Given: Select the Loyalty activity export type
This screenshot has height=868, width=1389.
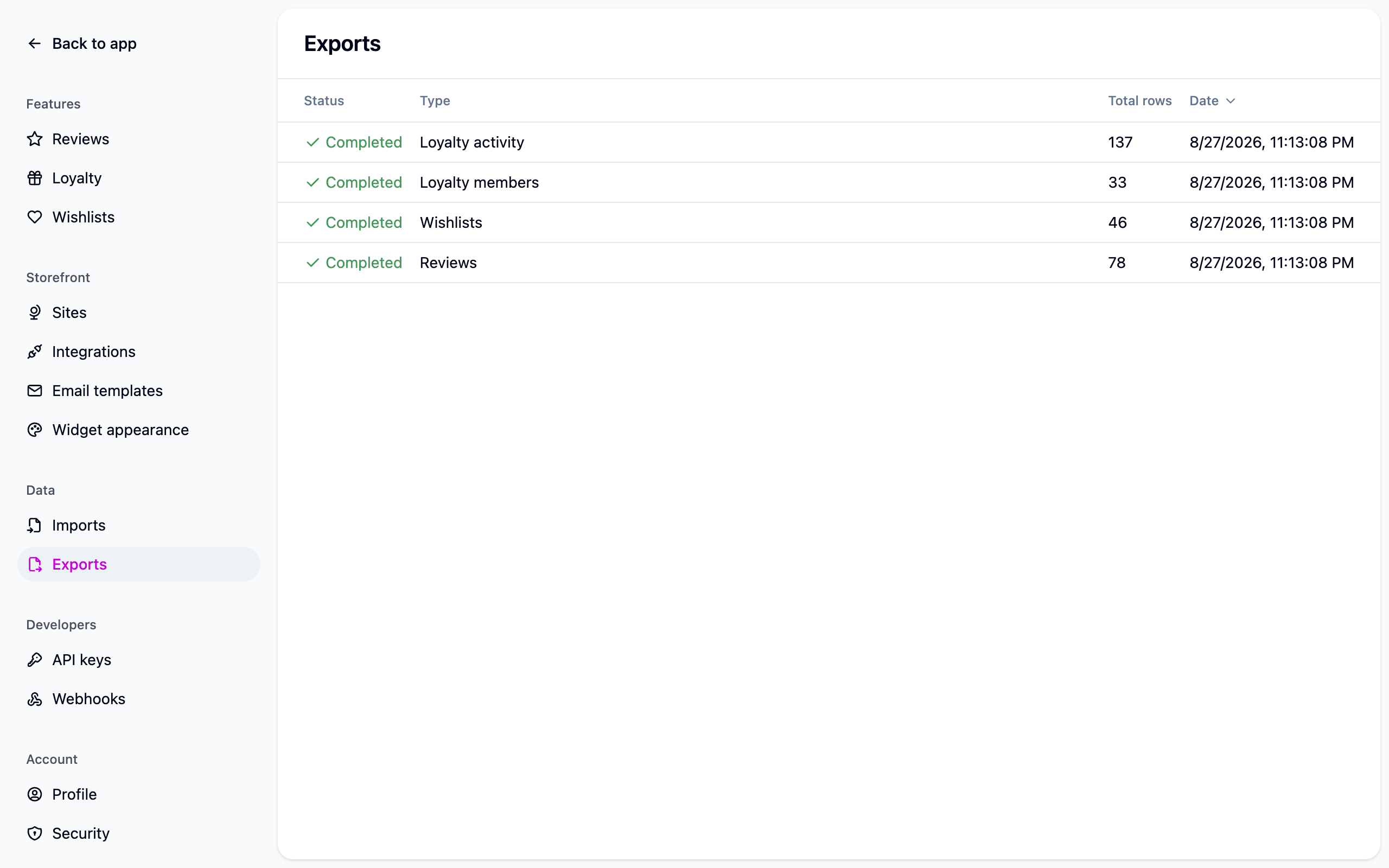Looking at the screenshot, I should tap(472, 142).
